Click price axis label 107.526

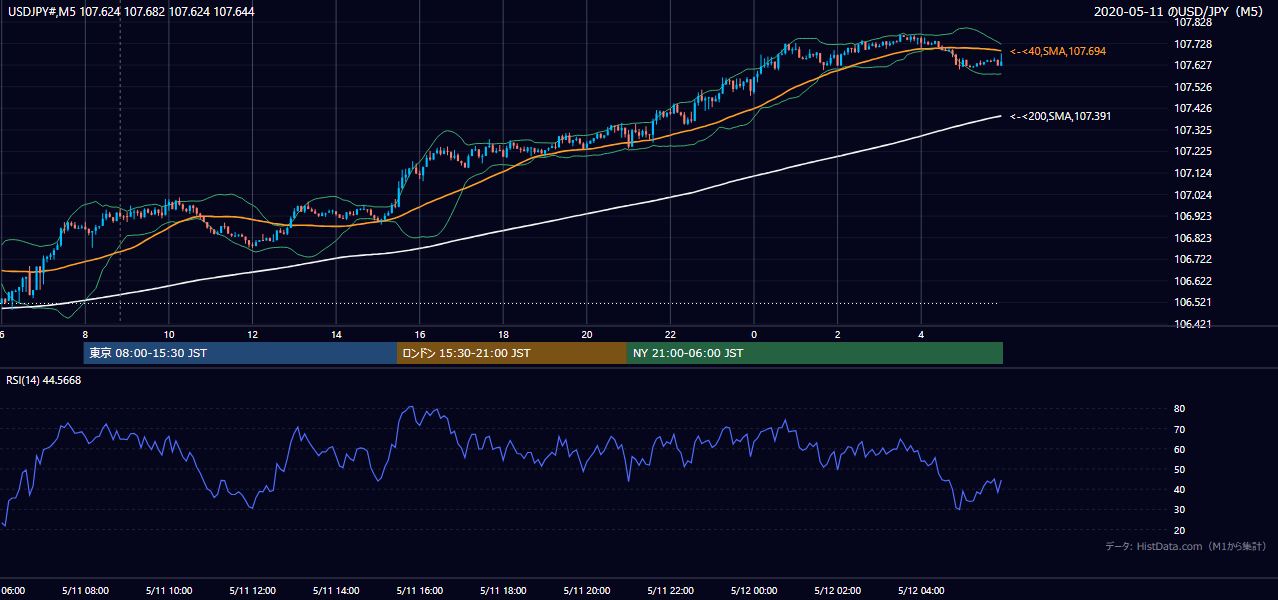point(1192,88)
